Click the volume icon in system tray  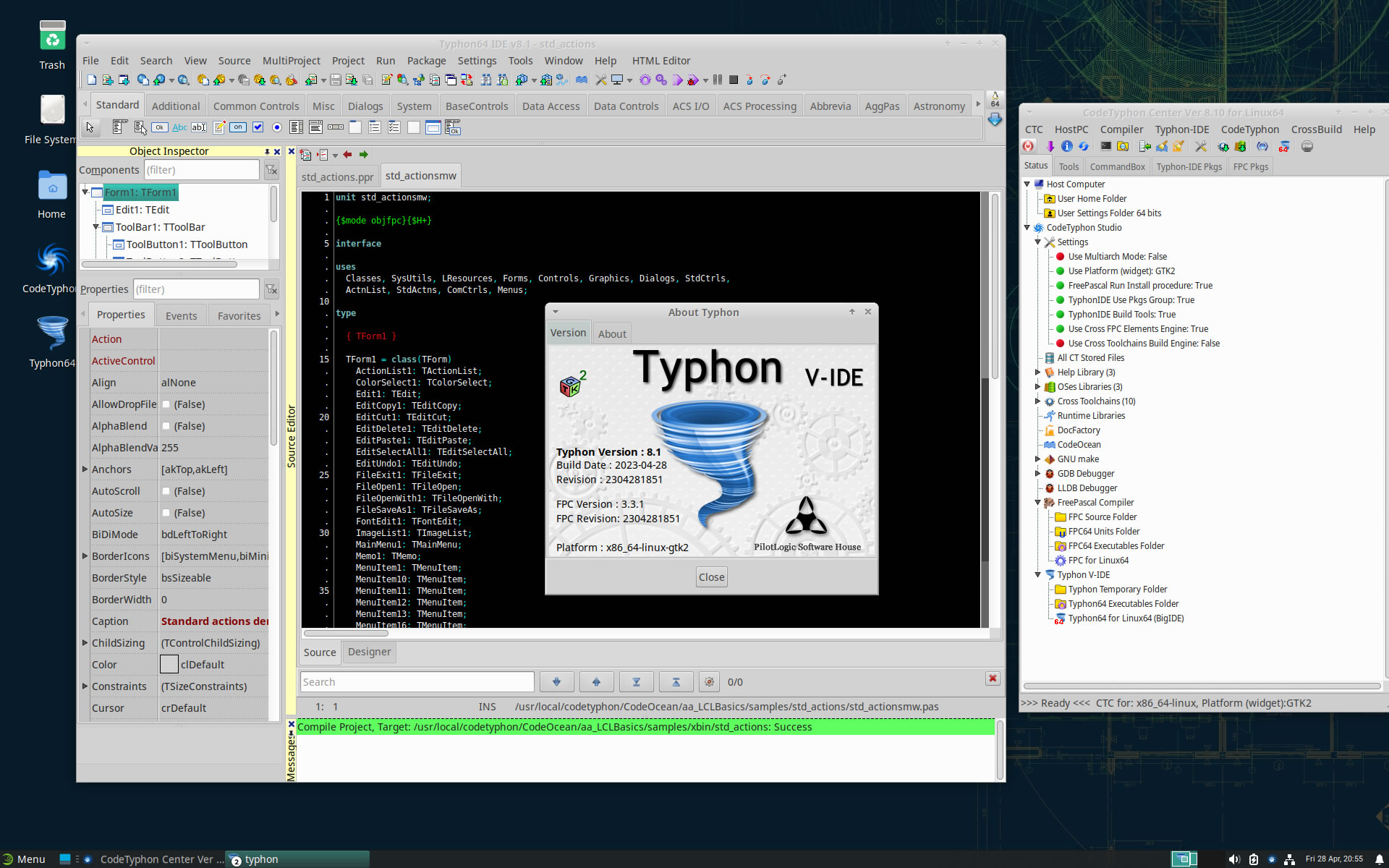[1233, 859]
